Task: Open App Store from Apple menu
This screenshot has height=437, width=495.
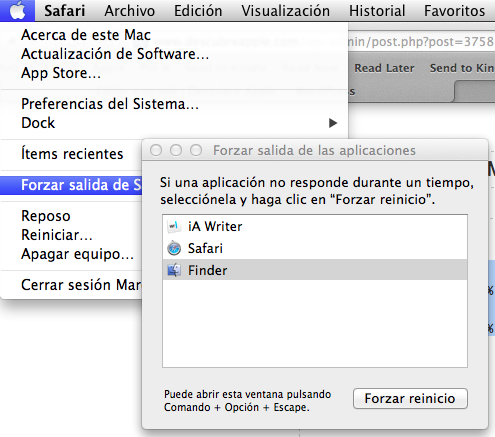Action: point(61,73)
